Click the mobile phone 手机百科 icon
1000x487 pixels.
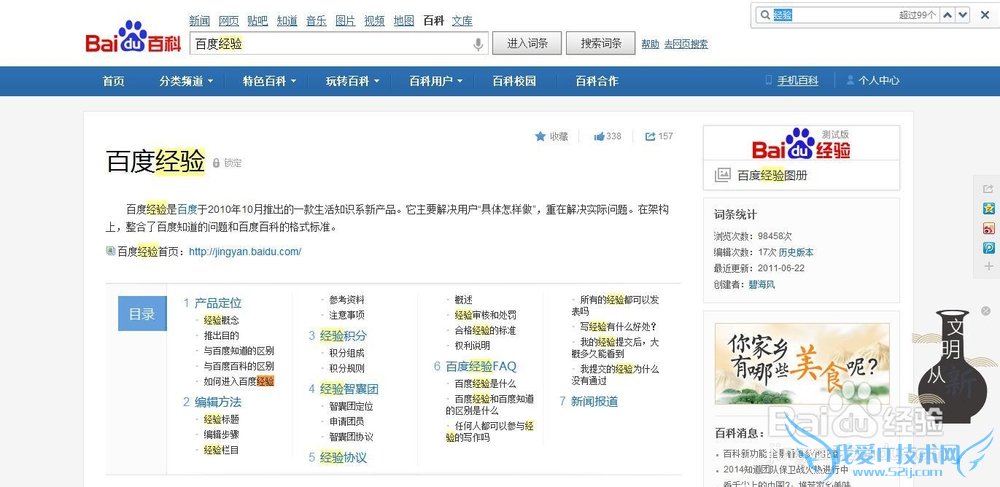tap(768, 80)
